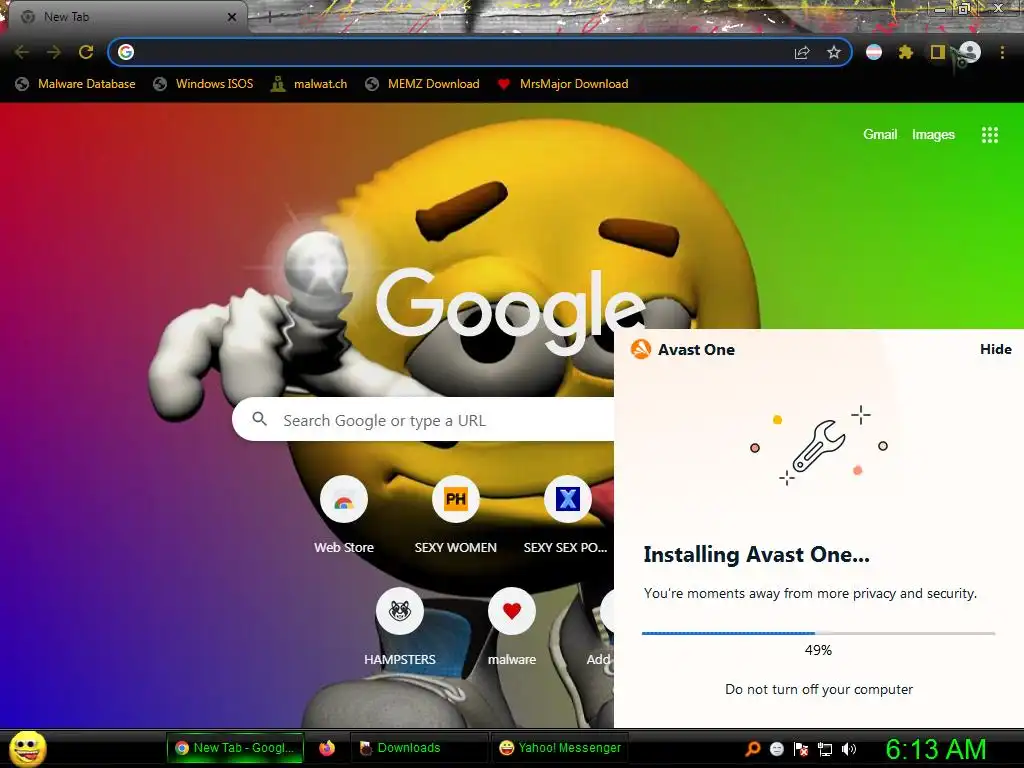Viewport: 1024px width, 768px height.
Task: Open the Chrome three-dot menu
Action: coord(1002,52)
